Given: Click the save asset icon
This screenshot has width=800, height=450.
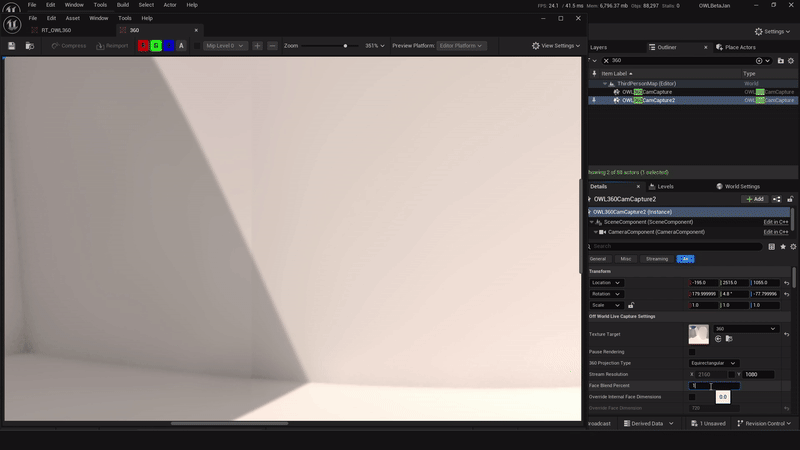Looking at the screenshot, I should [x=11, y=46].
